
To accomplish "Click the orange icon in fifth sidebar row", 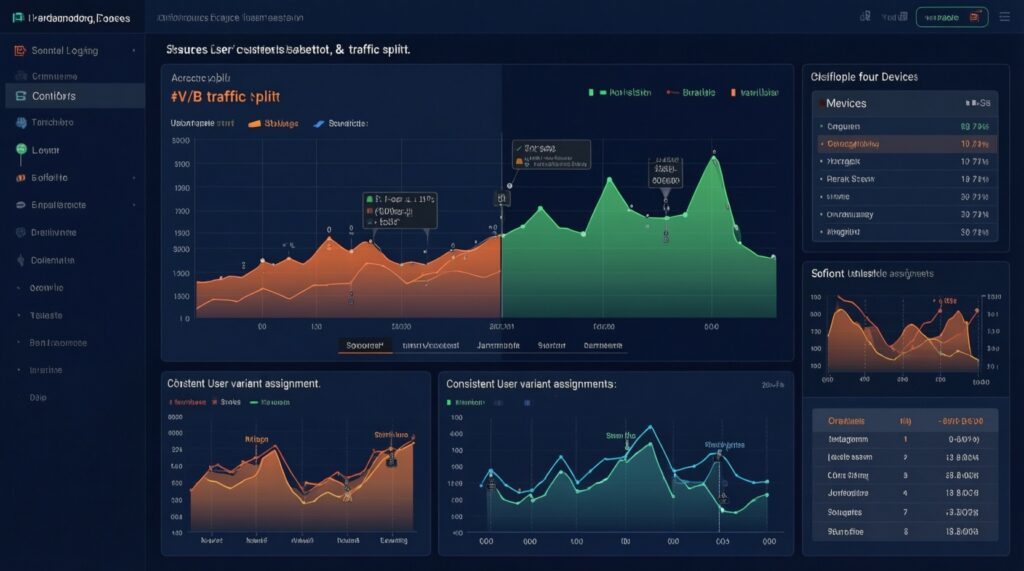I will [20, 177].
